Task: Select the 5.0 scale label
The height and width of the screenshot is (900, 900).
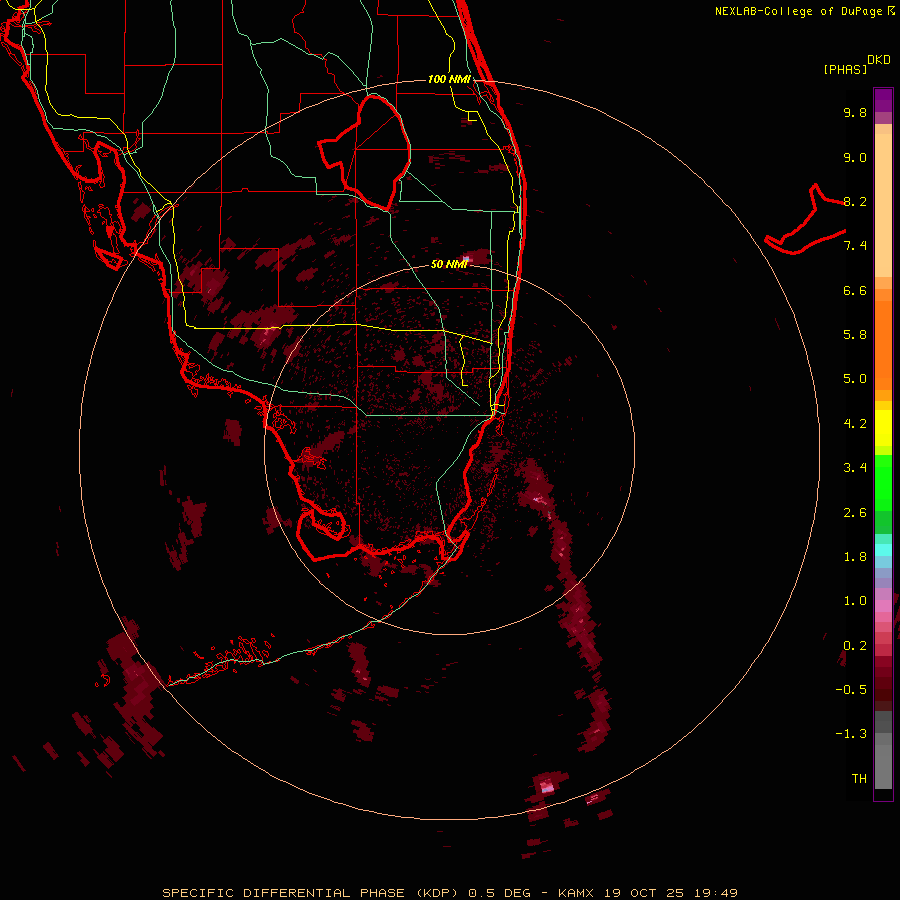Action: pyautogui.click(x=855, y=379)
